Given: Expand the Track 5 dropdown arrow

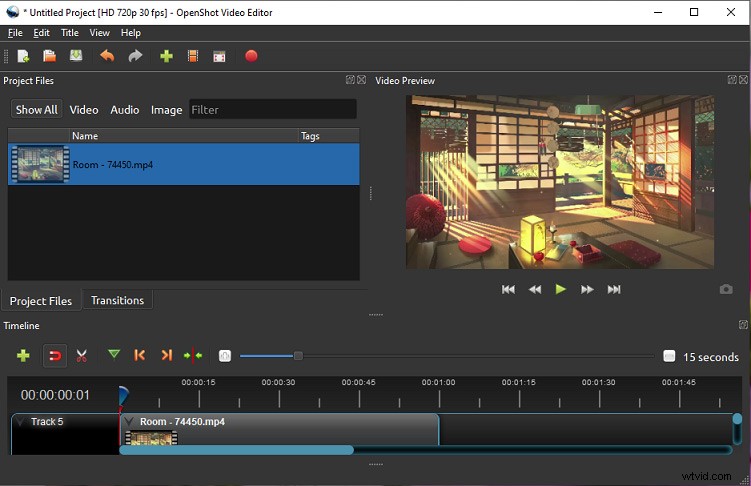Looking at the screenshot, I should [21, 422].
